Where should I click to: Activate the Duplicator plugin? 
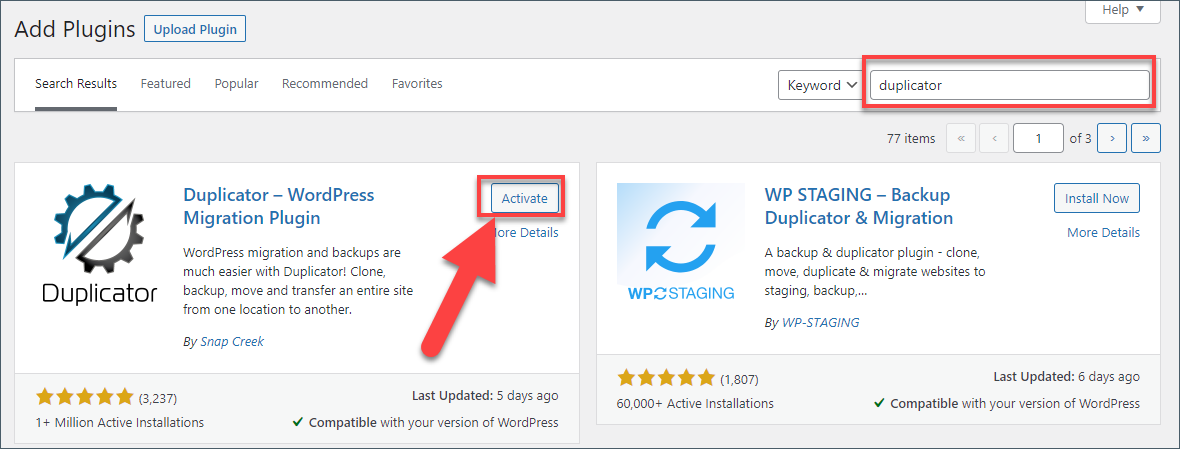point(525,199)
